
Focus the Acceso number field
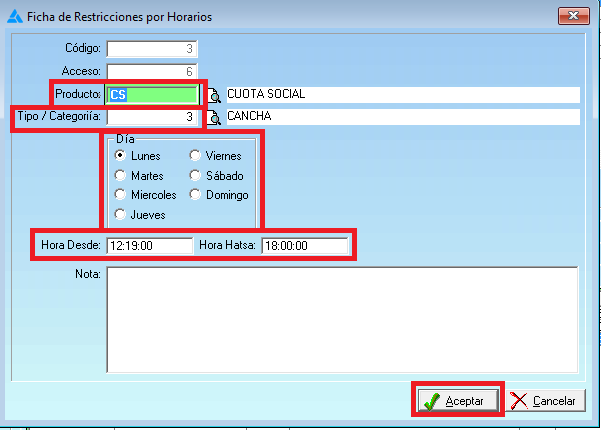point(152,71)
